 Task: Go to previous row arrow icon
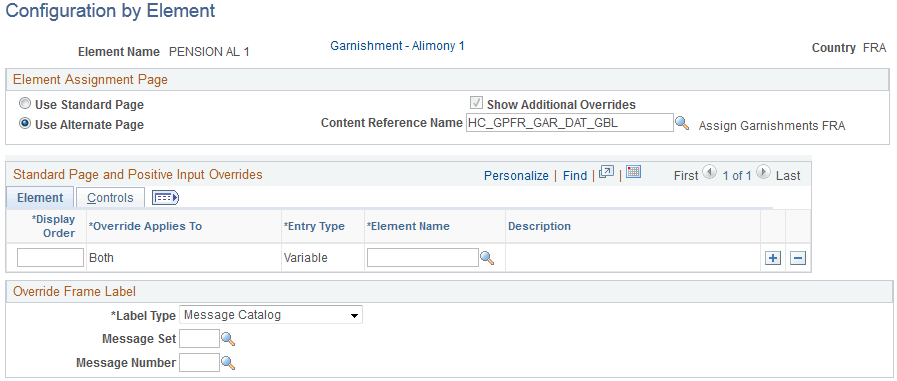point(709,172)
